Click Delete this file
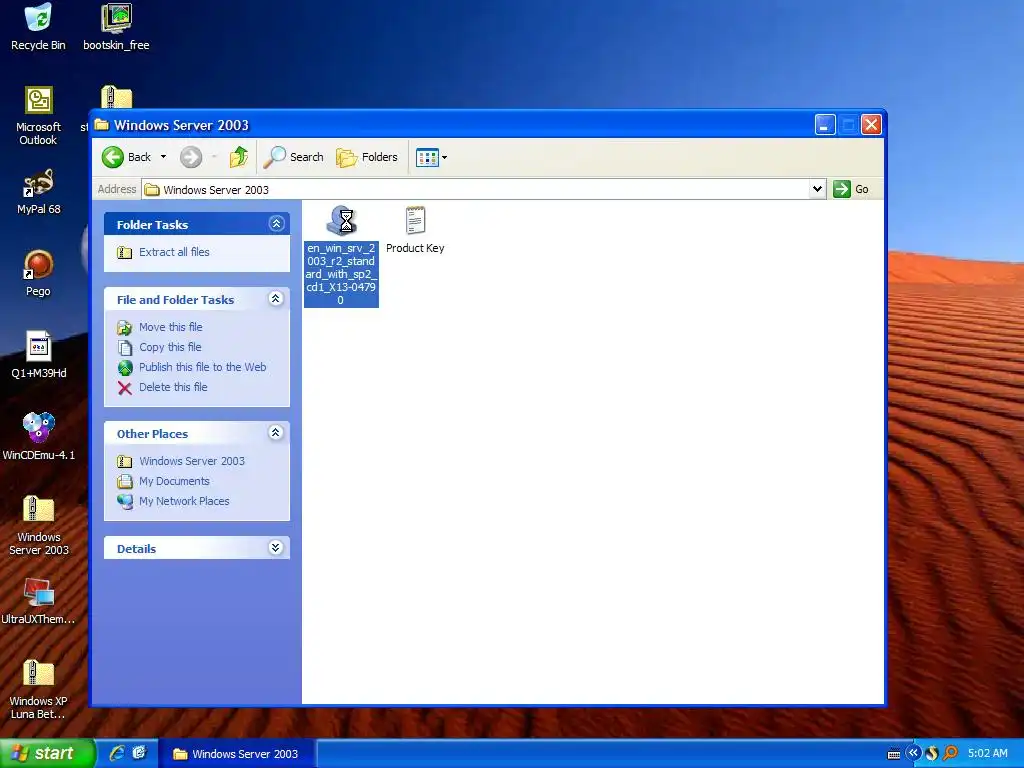Image resolution: width=1024 pixels, height=768 pixels. coord(172,387)
